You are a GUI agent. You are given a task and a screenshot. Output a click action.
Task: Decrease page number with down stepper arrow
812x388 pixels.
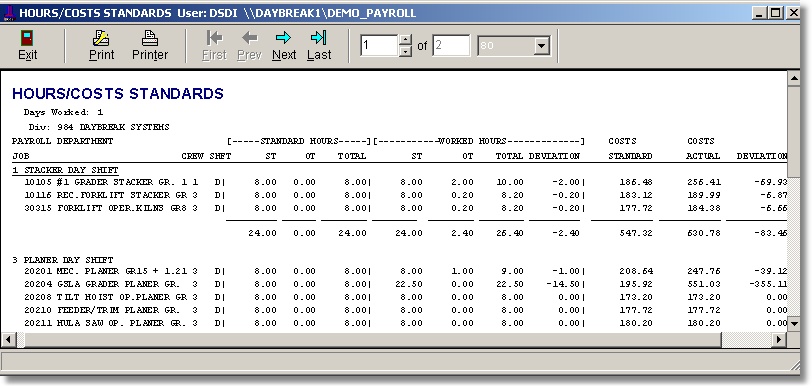(405, 51)
